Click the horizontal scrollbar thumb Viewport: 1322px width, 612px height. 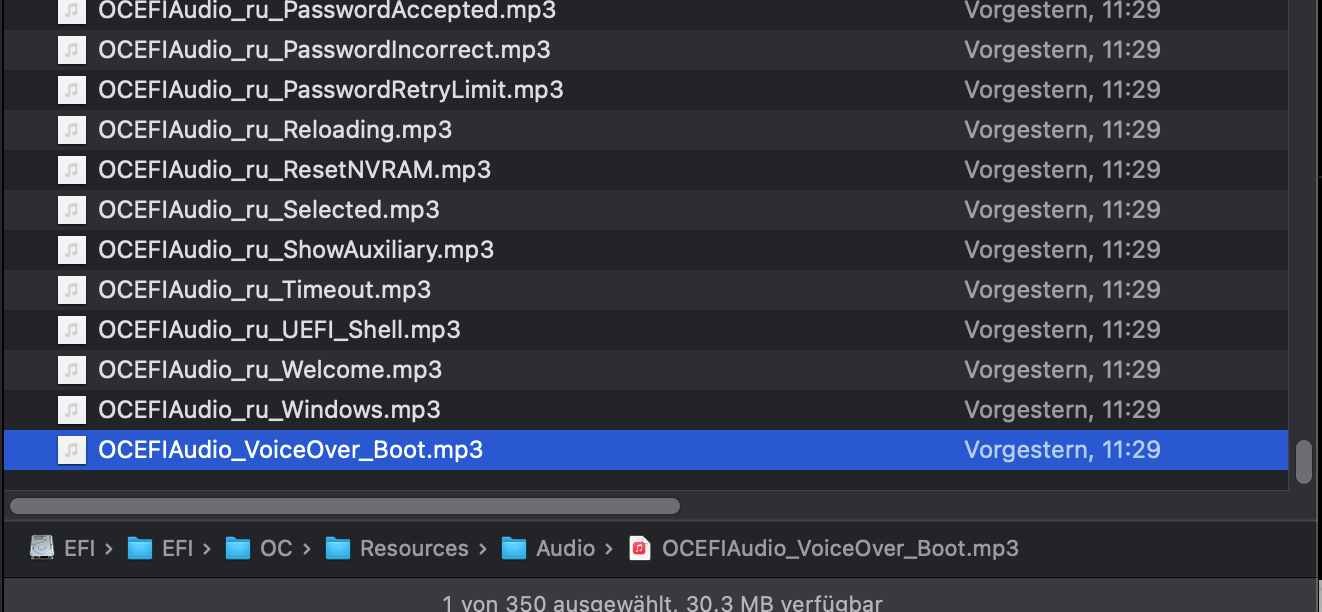(345, 506)
